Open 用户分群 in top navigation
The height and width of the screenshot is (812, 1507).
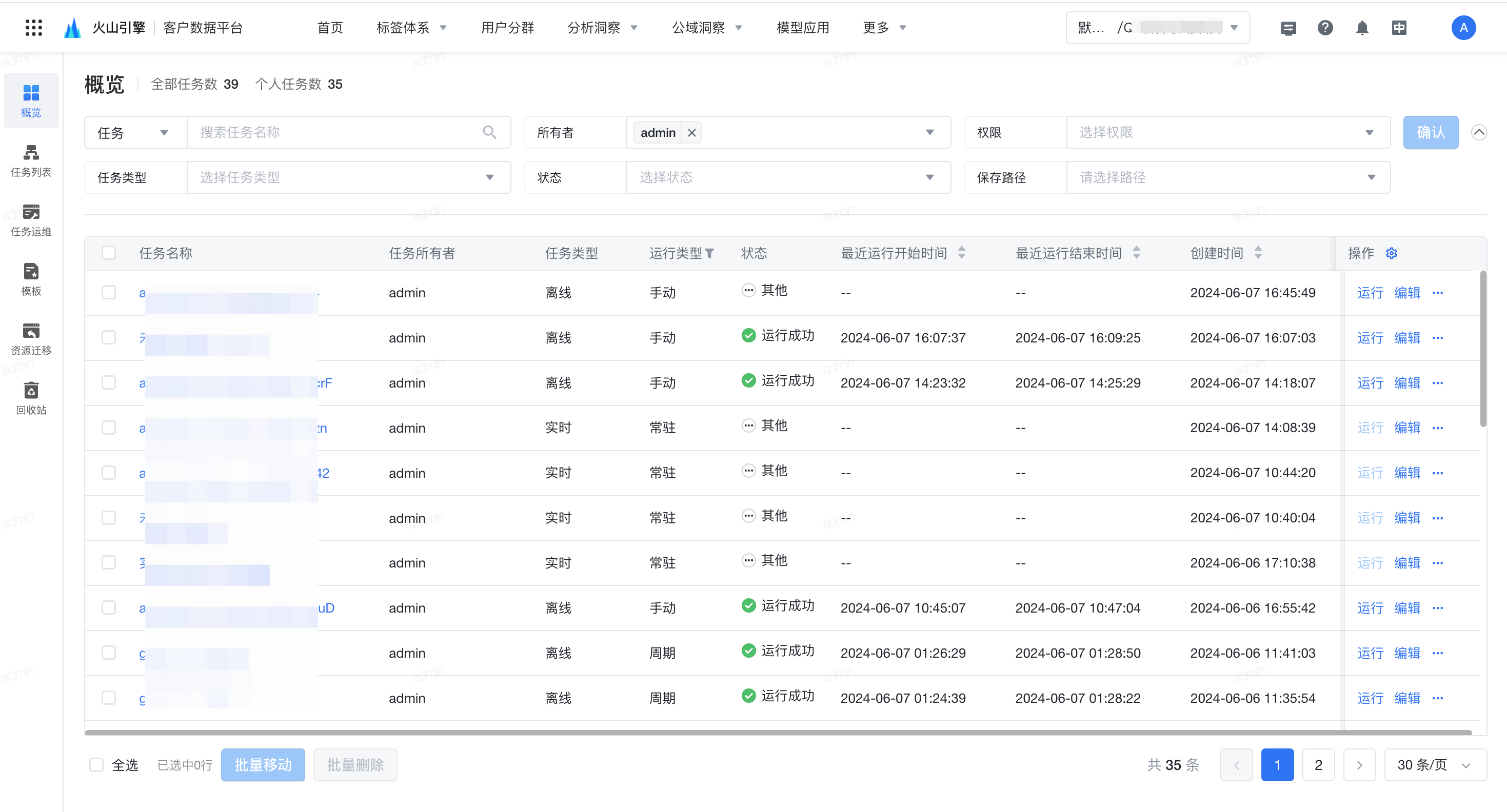click(507, 28)
